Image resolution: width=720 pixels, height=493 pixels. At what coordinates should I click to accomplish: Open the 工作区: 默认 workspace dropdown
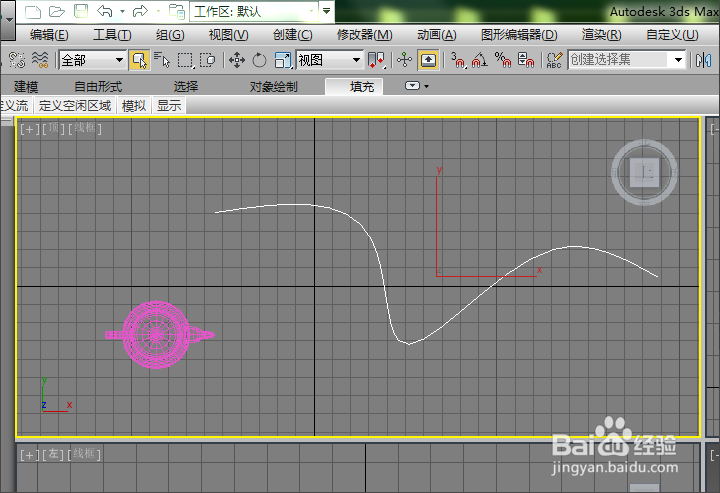coord(254,11)
